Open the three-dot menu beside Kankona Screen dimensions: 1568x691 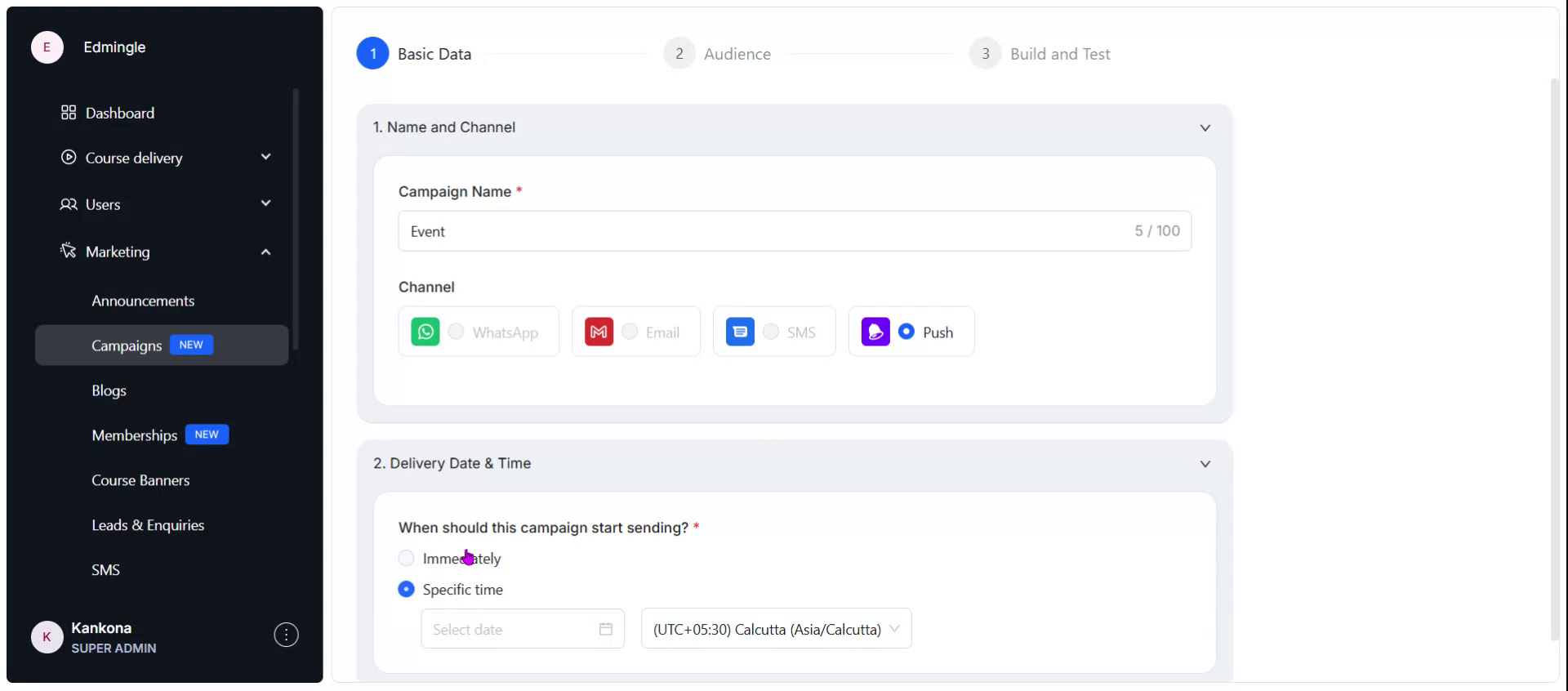(x=286, y=635)
